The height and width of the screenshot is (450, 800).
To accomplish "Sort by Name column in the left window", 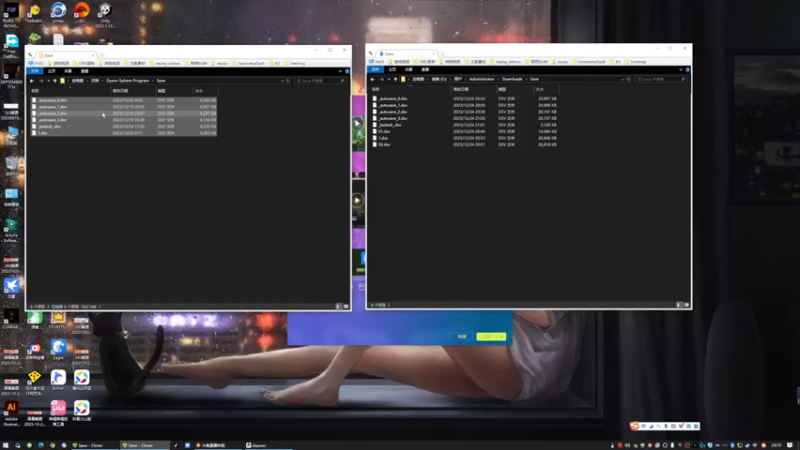I will tap(70, 91).
